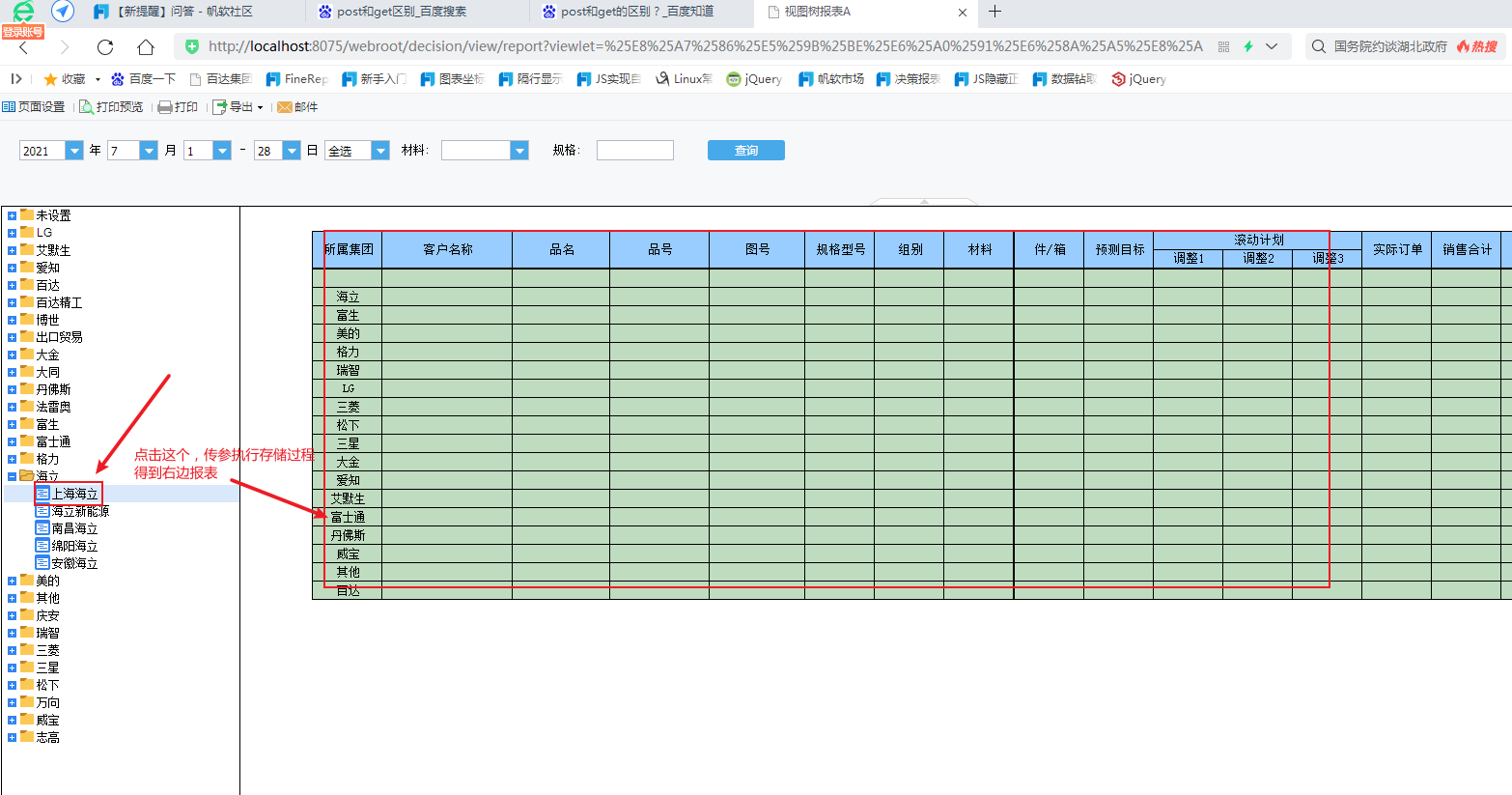The height and width of the screenshot is (795, 1512).
Task: Open the end day 28 dropdown
Action: tap(292, 151)
